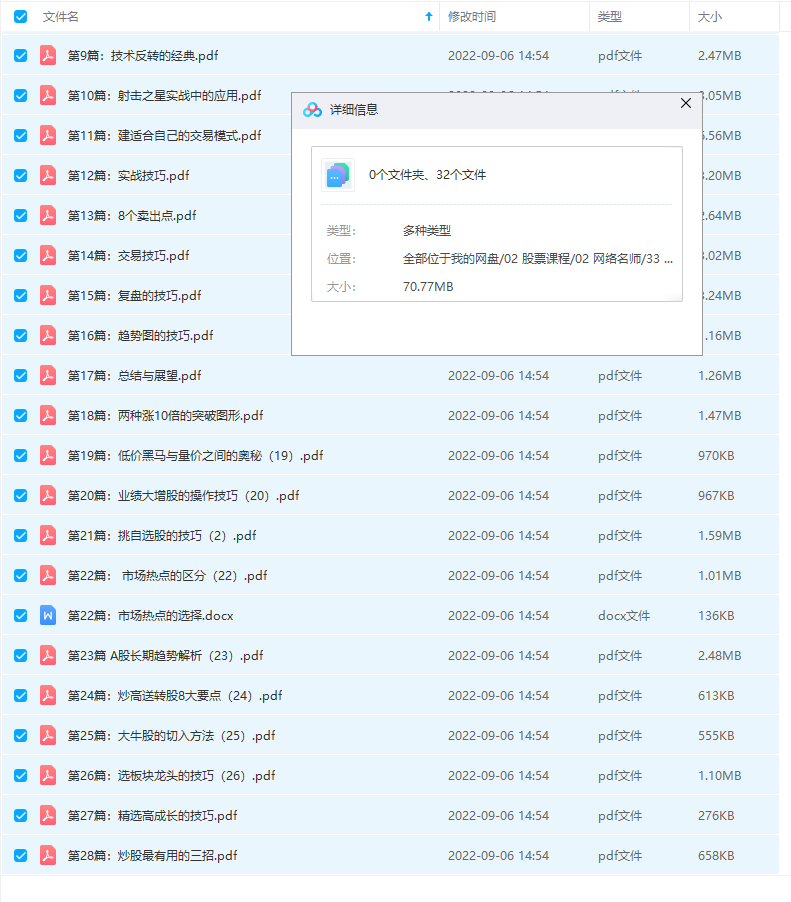Sort by the 文件名 column header

point(60,17)
